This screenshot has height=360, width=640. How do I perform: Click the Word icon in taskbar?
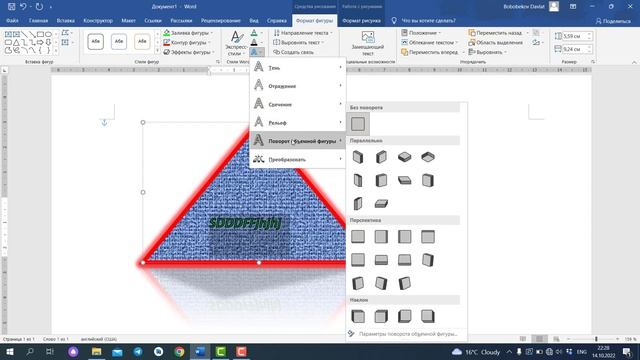[x=200, y=351]
